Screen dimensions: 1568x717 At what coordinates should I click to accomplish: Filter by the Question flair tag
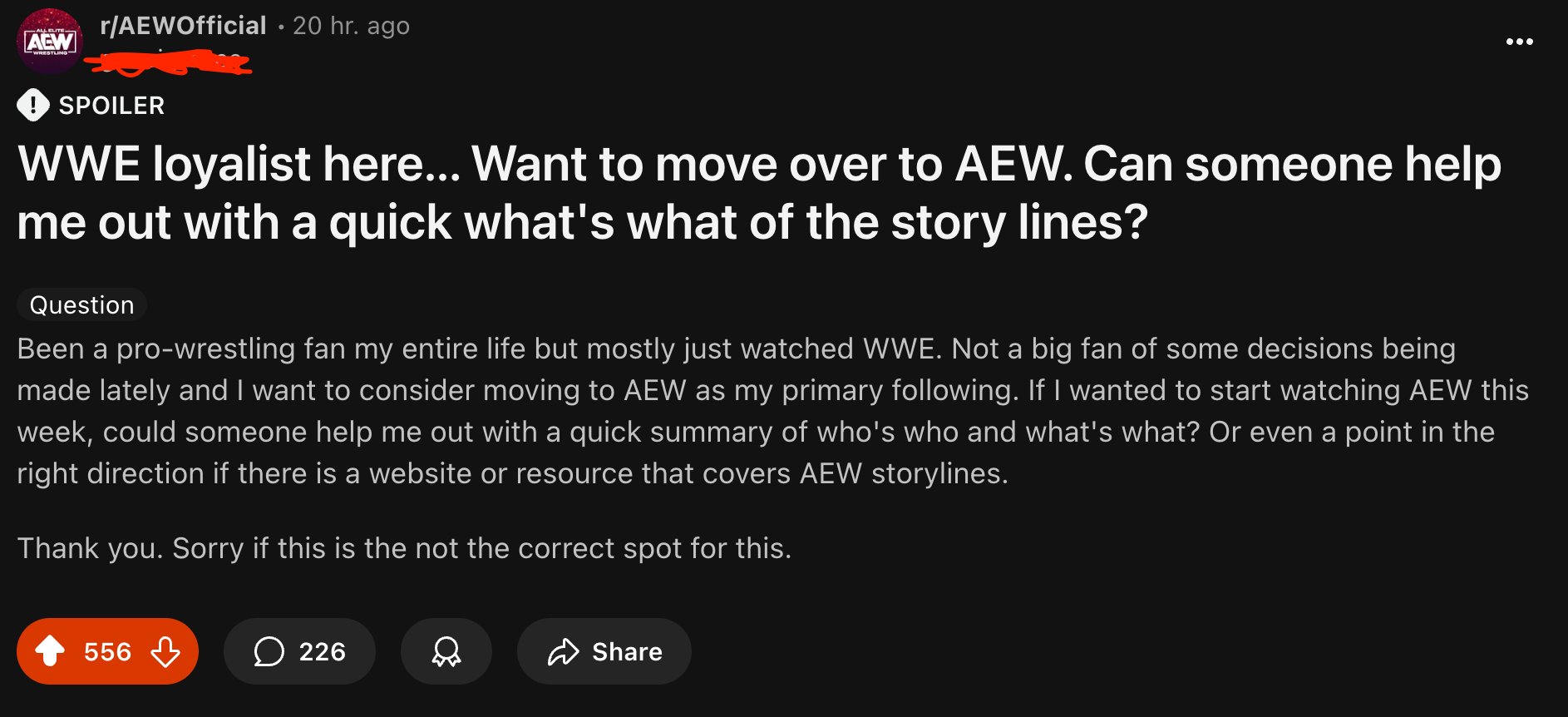pos(81,304)
